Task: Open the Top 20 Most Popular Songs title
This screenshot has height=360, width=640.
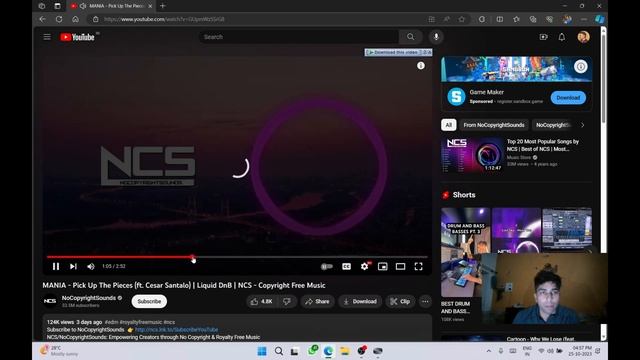Action: click(543, 145)
